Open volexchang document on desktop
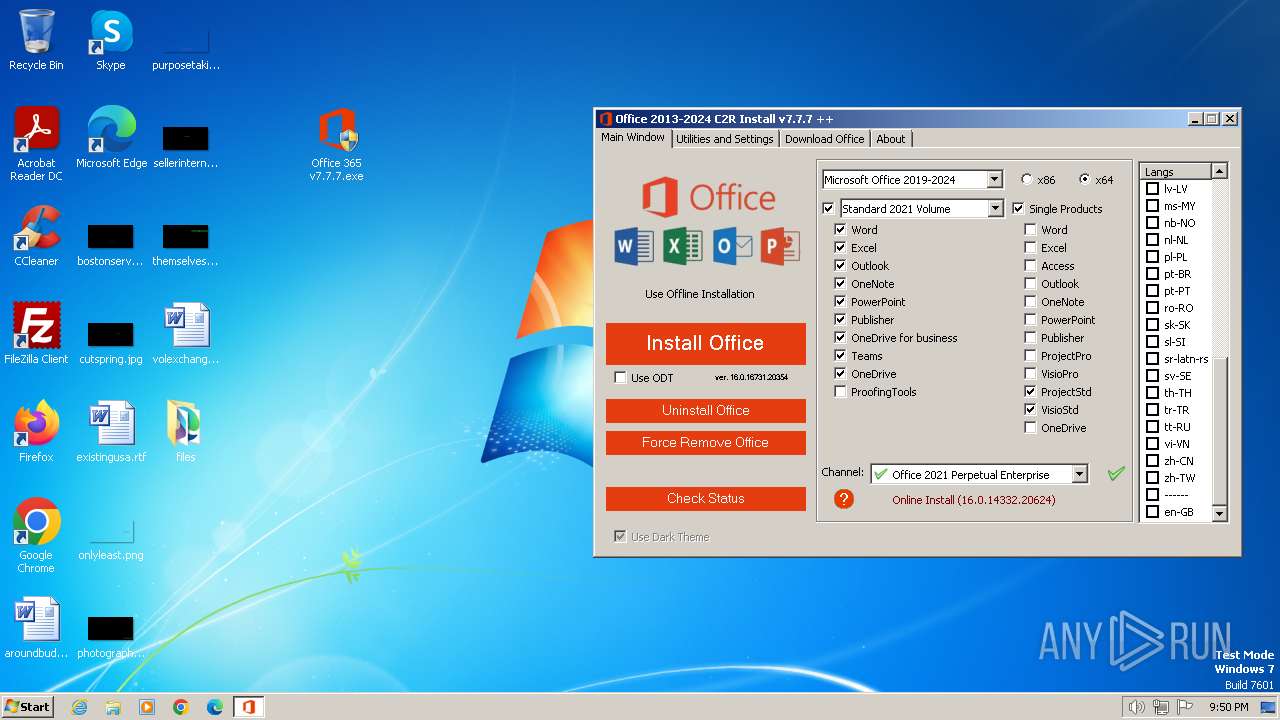 pos(186,333)
